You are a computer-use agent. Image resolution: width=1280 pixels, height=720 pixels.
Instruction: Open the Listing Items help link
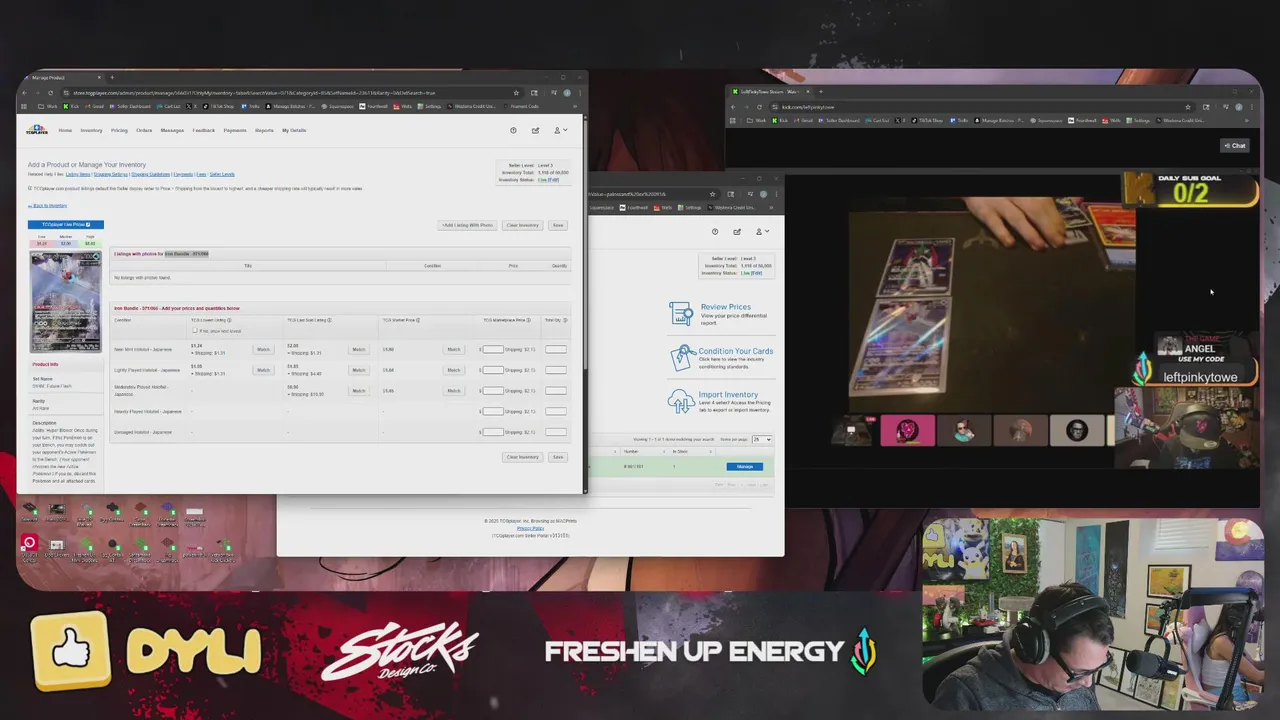(x=78, y=174)
